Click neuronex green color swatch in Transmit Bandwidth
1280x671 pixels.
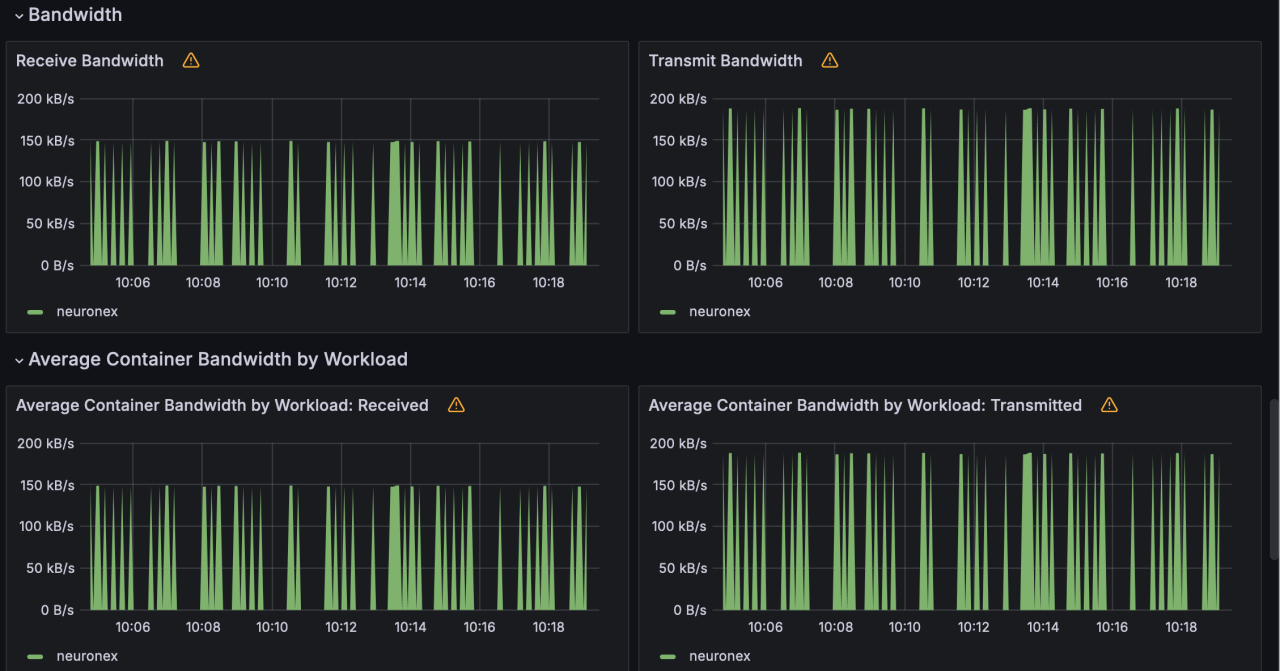pyautogui.click(x=668, y=312)
